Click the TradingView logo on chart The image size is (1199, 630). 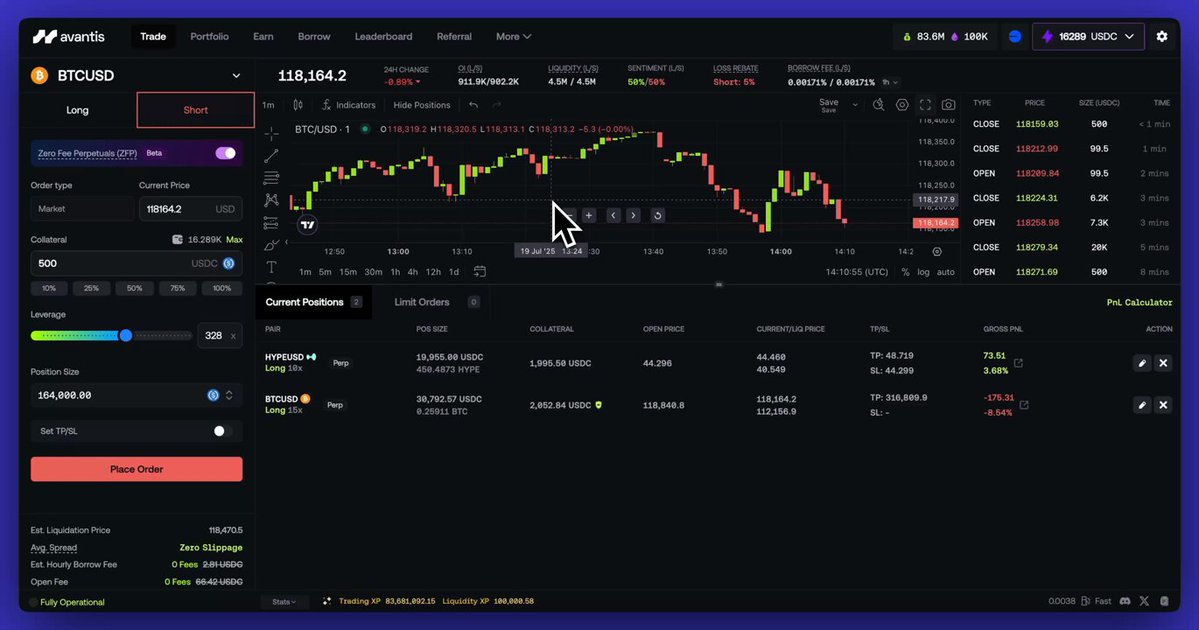(x=307, y=225)
